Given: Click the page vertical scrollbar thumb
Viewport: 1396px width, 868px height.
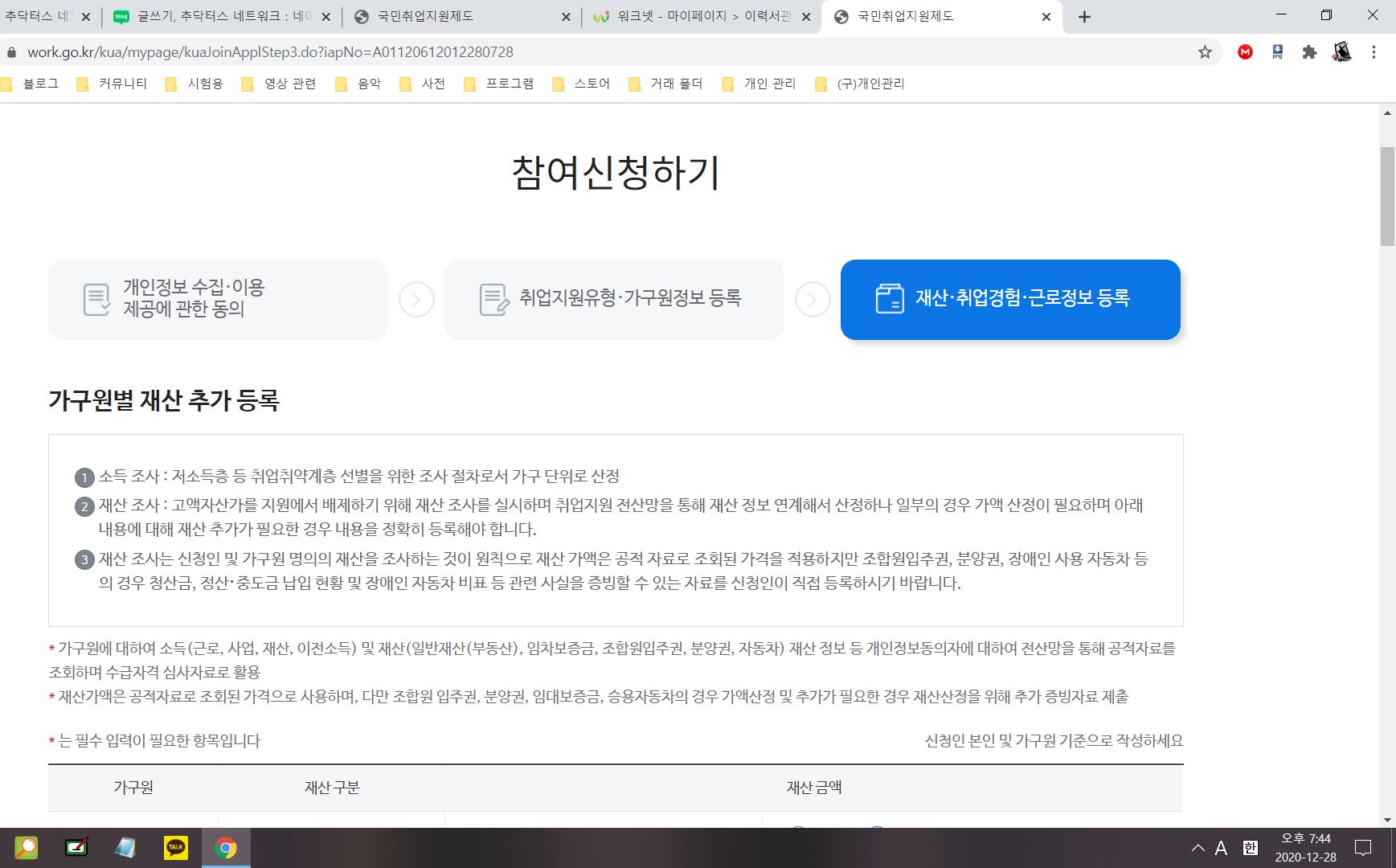Looking at the screenshot, I should [x=1387, y=196].
